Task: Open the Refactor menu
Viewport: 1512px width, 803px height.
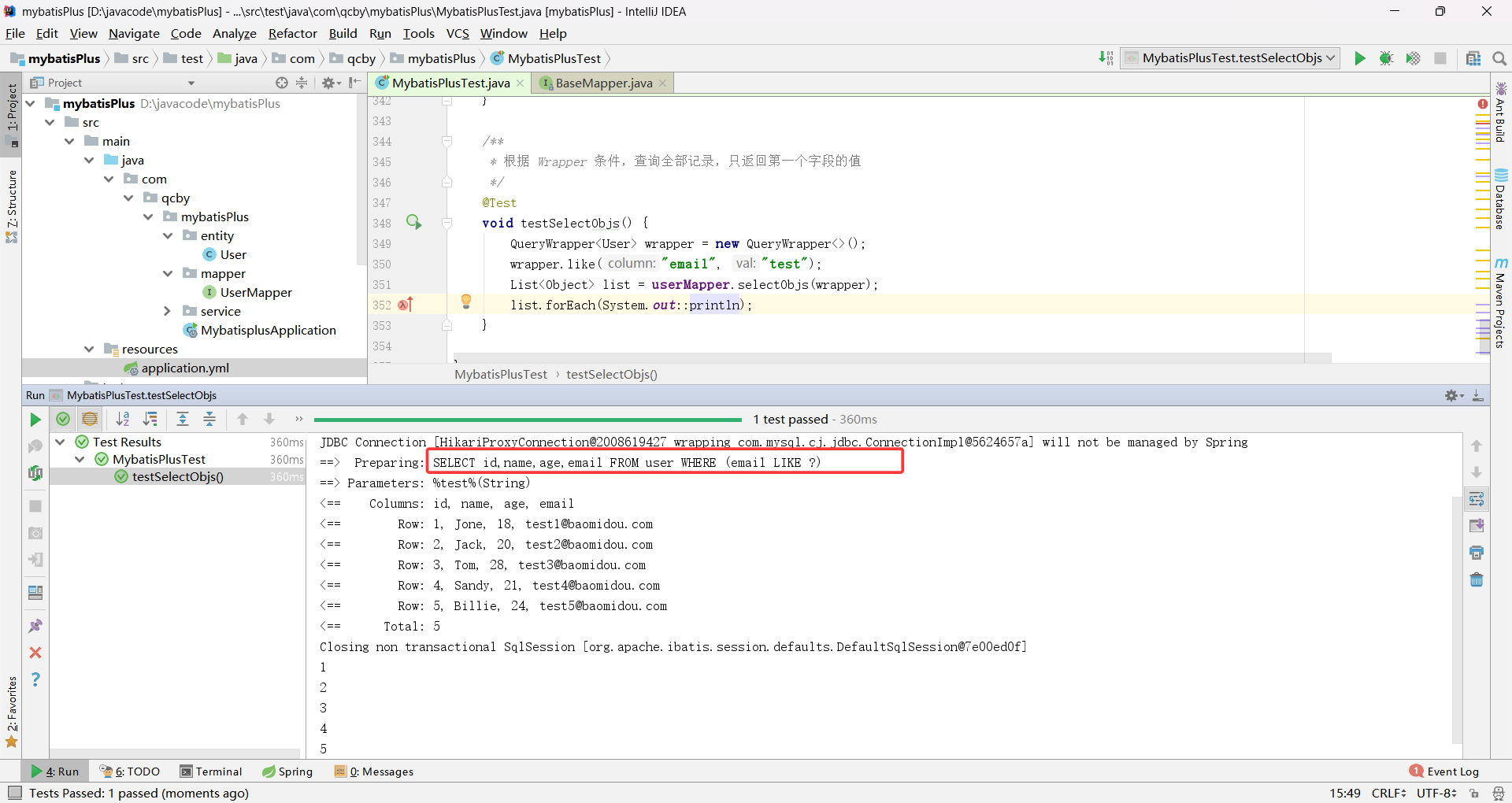Action: pyautogui.click(x=292, y=33)
